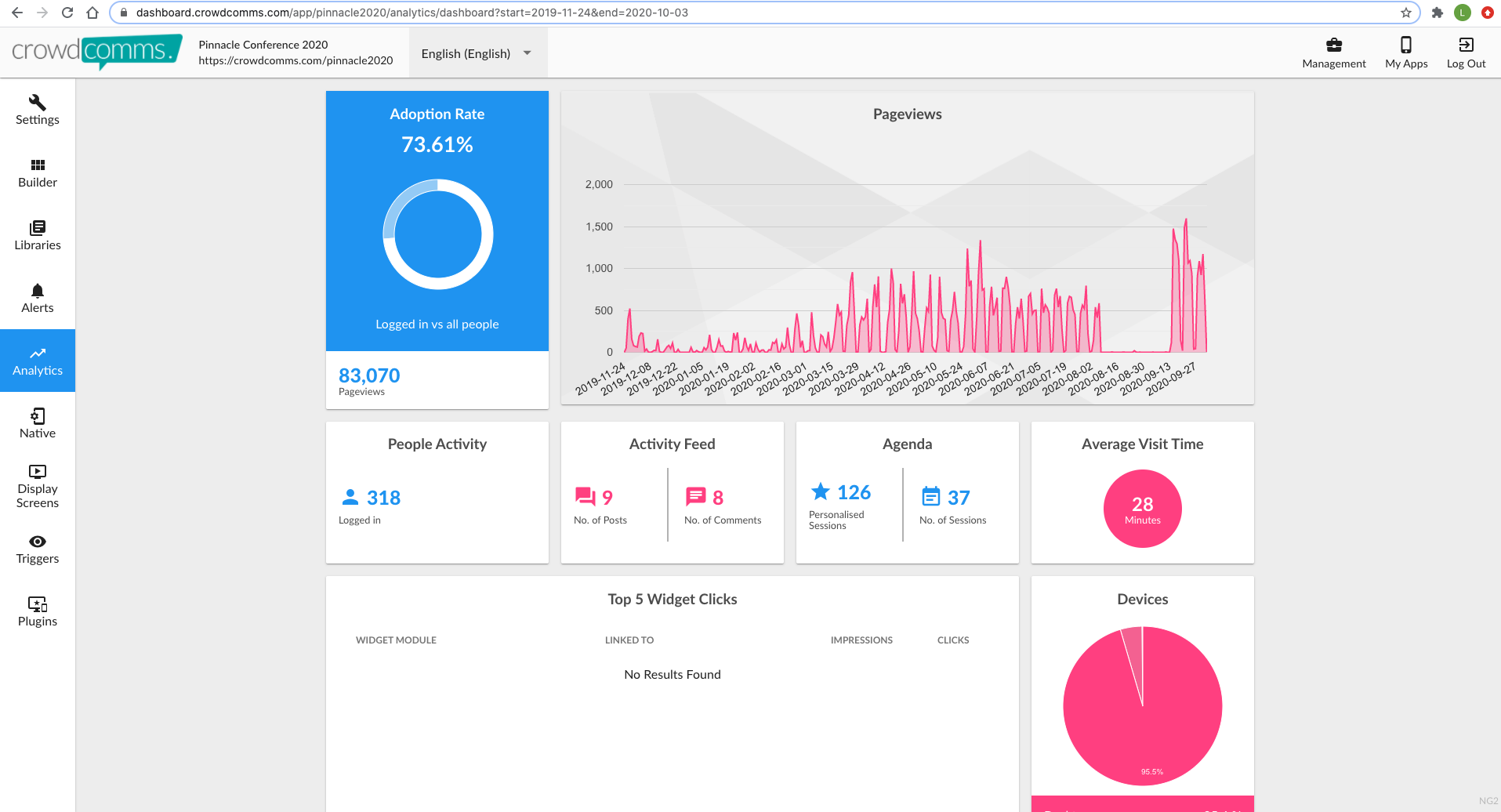Open the Native sidebar icon
Viewport: 1501px width, 812px height.
38,416
